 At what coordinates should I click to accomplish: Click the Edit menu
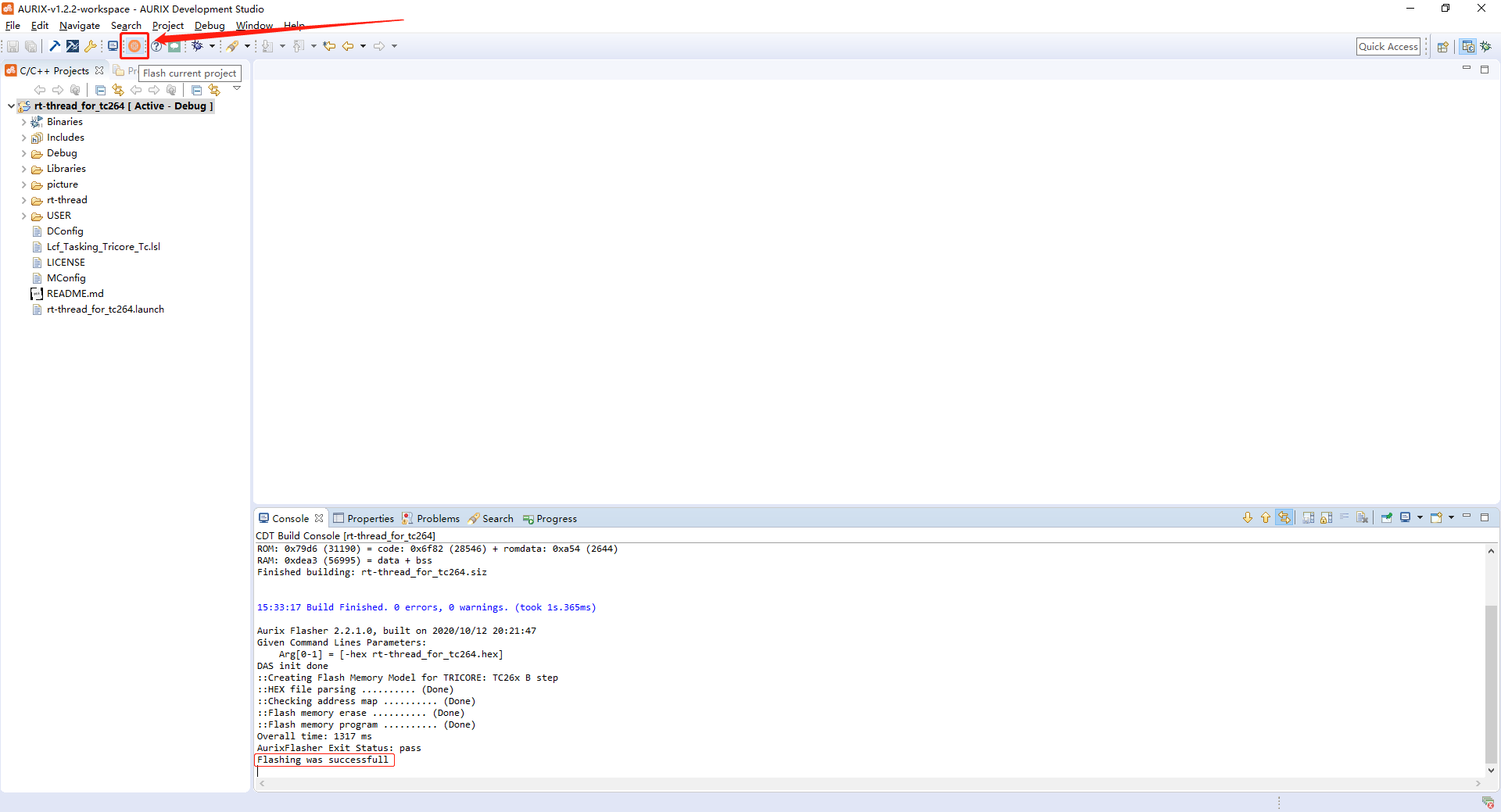tap(40, 26)
